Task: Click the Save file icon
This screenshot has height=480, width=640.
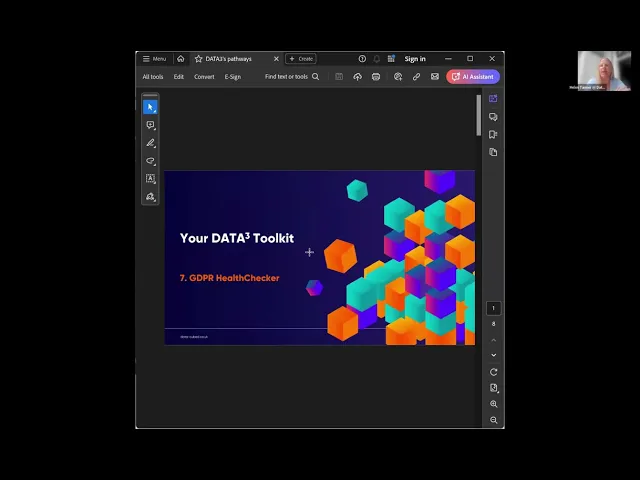Action: click(x=339, y=77)
